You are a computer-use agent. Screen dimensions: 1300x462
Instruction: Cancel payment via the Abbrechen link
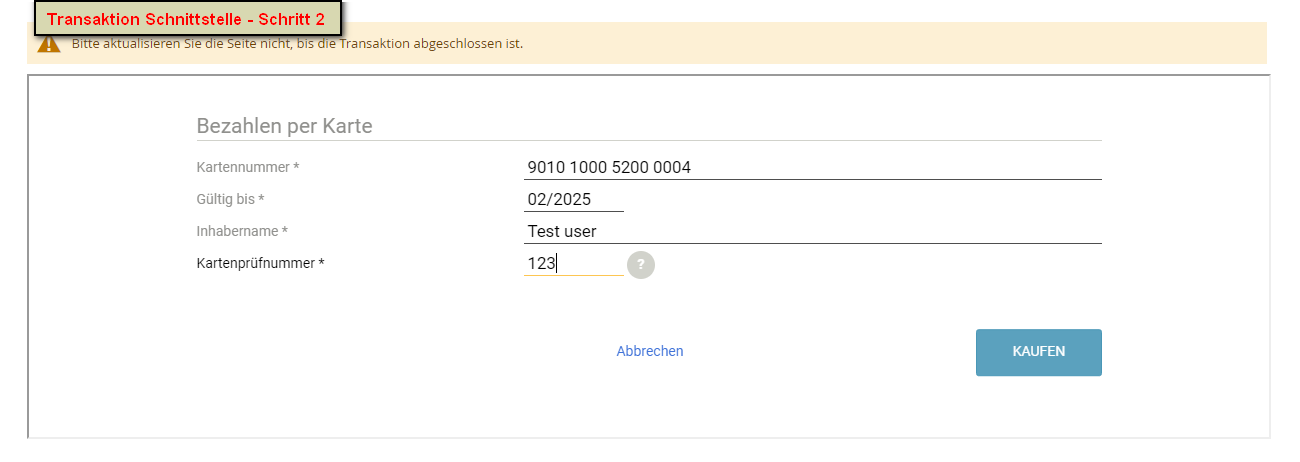pos(650,351)
